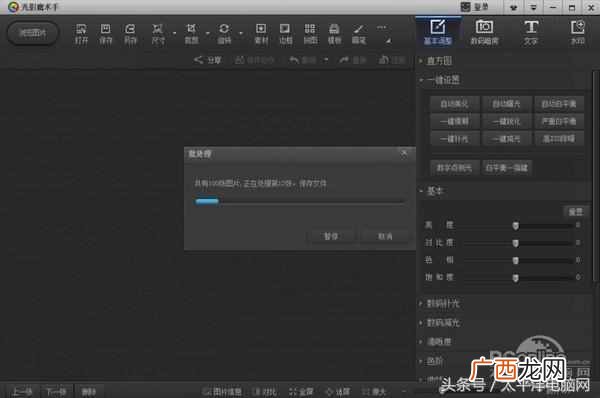Viewport: 600px width, 398px height.
Task: Click the Save (保存) toolbar icon
Action: 105,29
